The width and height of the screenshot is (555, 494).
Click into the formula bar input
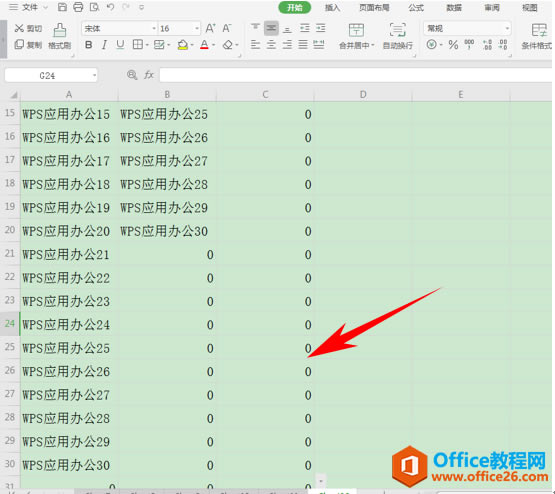(x=355, y=75)
